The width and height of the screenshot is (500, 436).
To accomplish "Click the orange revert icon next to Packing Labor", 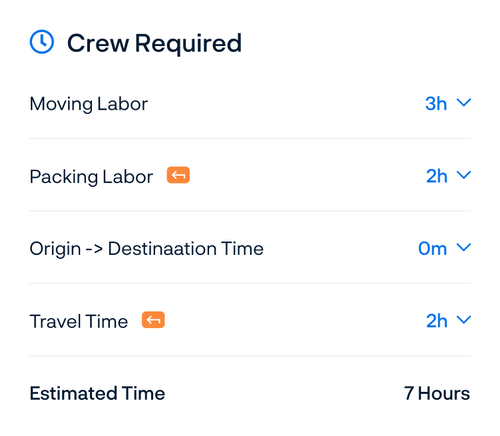I will click(x=178, y=175).
